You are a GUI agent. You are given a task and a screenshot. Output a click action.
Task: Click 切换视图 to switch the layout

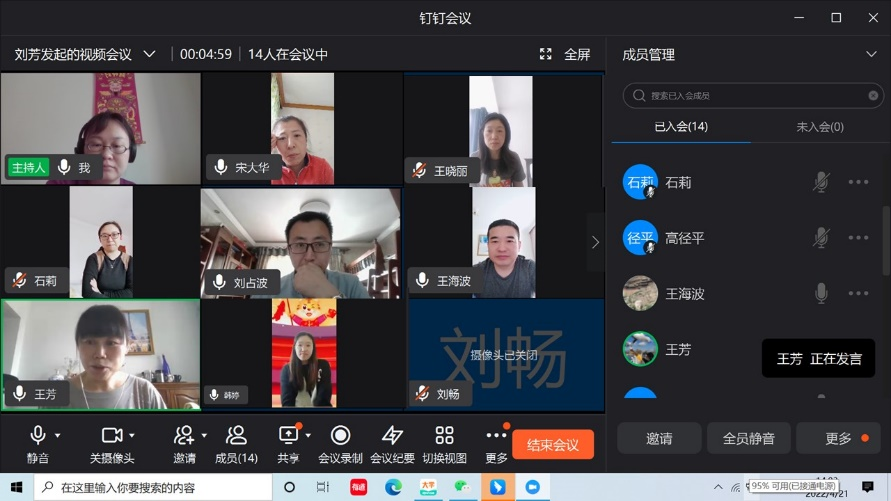click(x=444, y=443)
